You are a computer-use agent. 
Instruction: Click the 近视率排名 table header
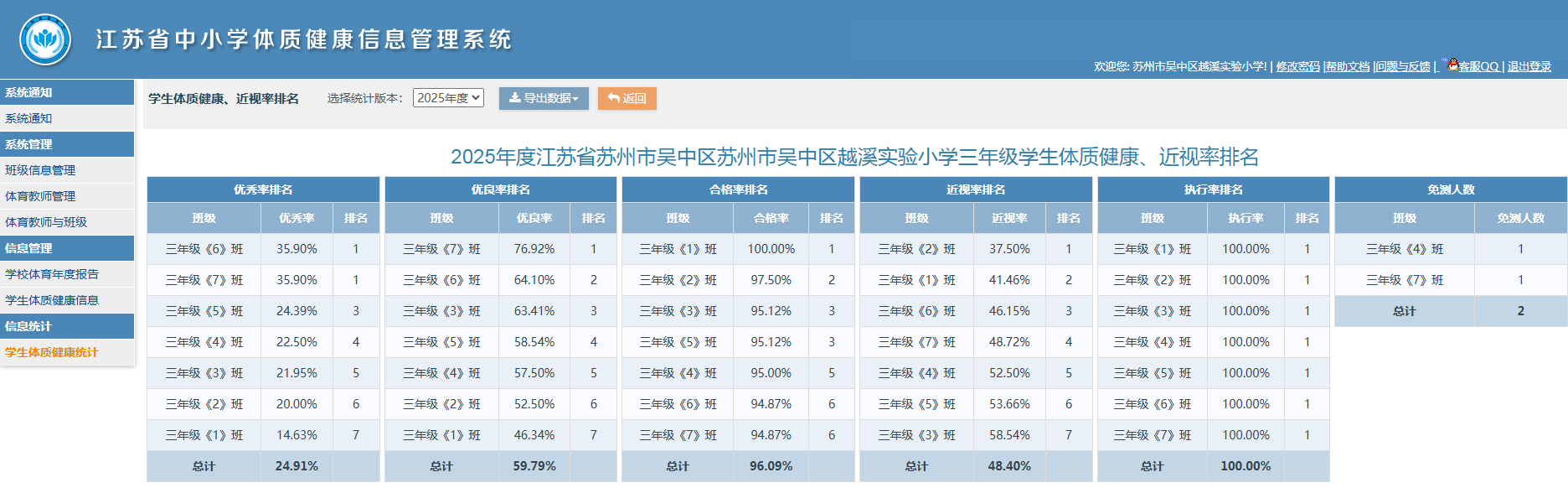(975, 189)
